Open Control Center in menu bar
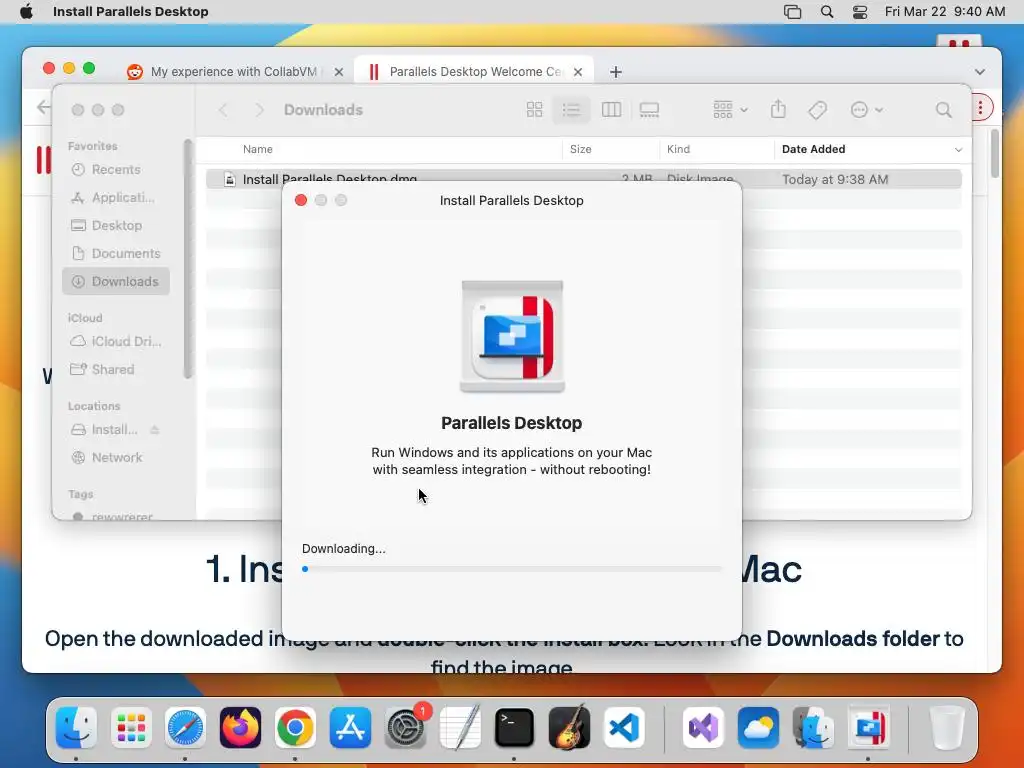Viewport: 1024px width, 768px height. click(860, 12)
